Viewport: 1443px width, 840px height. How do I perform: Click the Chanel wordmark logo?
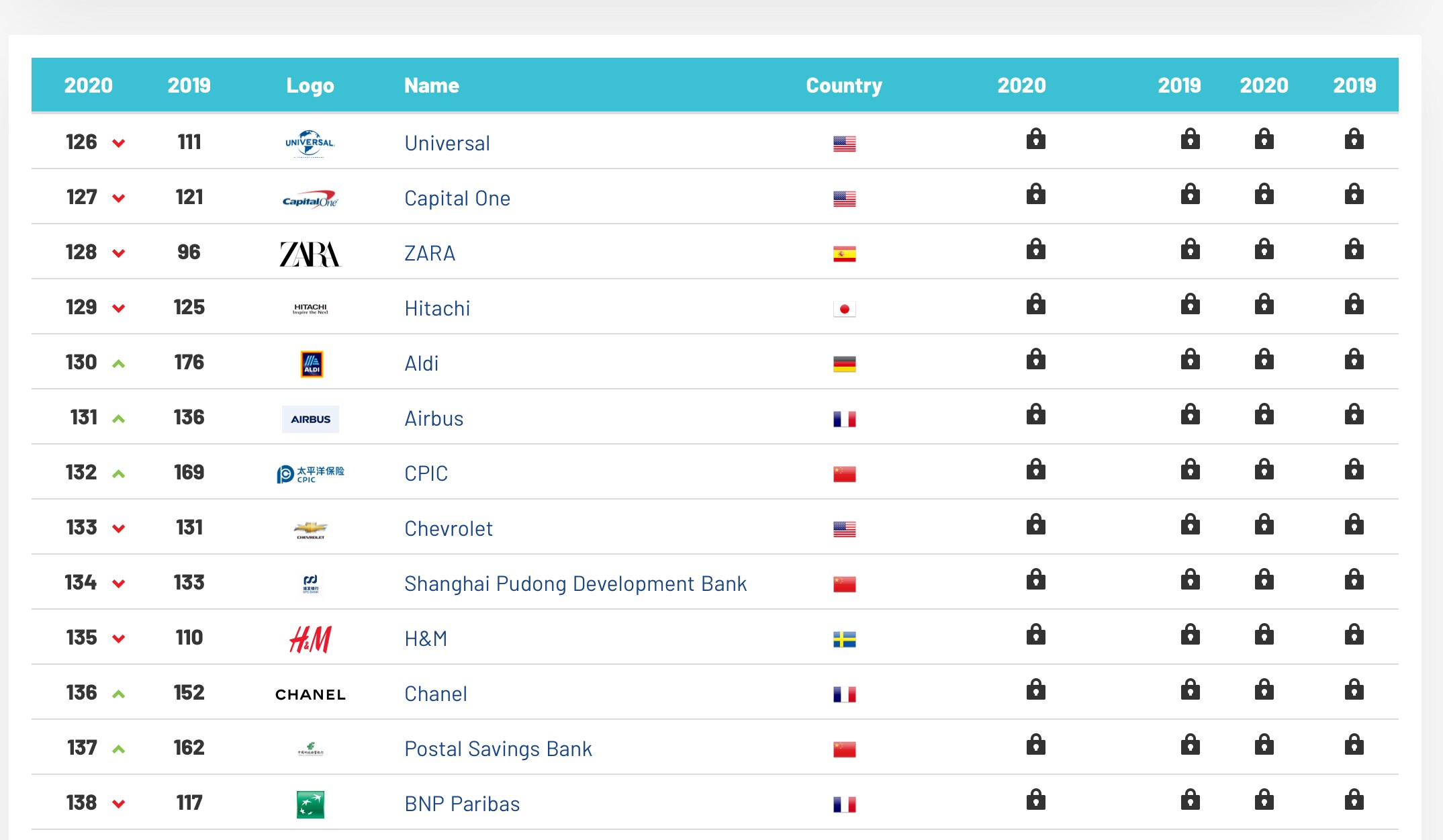coord(310,695)
